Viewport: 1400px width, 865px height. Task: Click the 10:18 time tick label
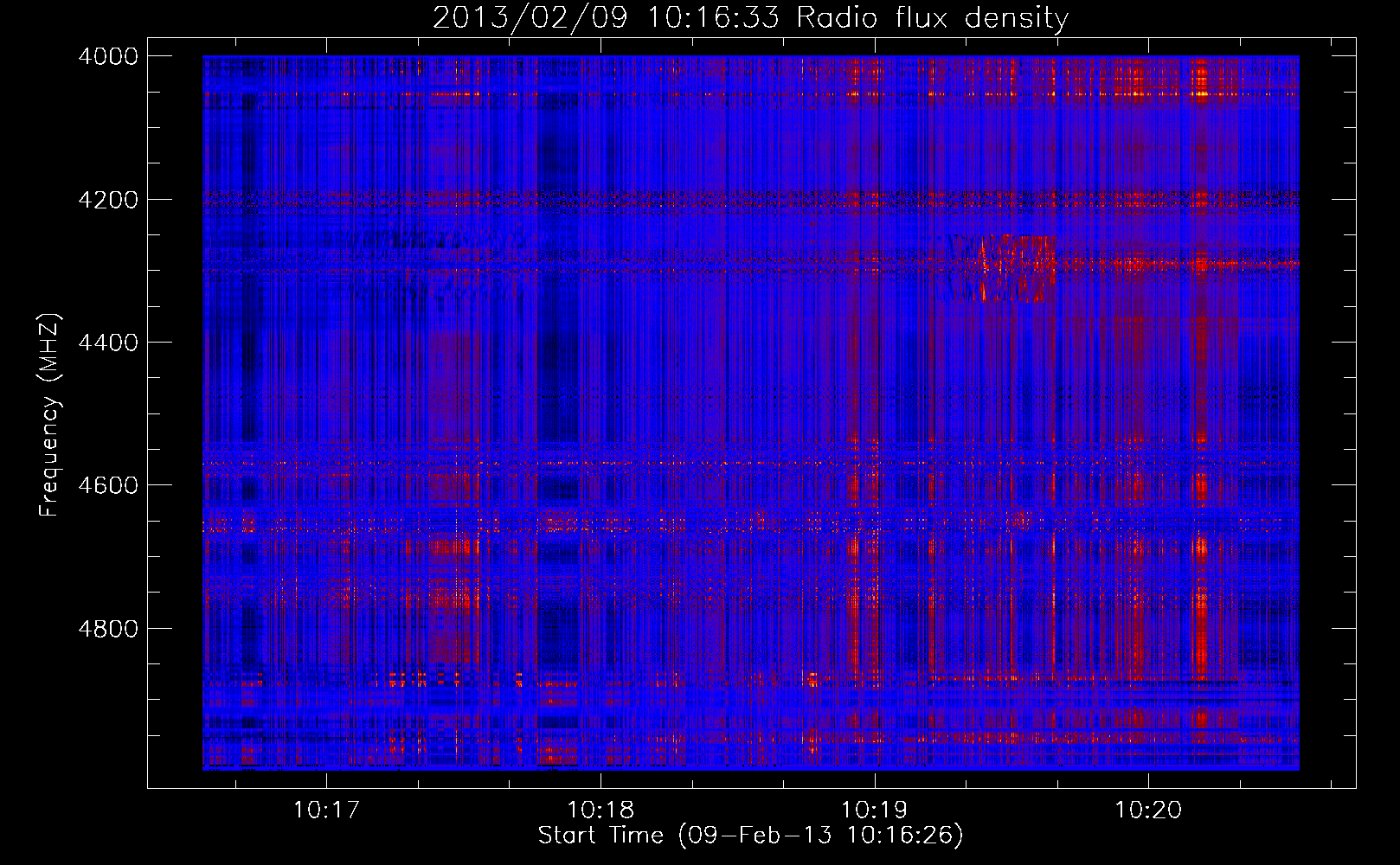click(600, 811)
